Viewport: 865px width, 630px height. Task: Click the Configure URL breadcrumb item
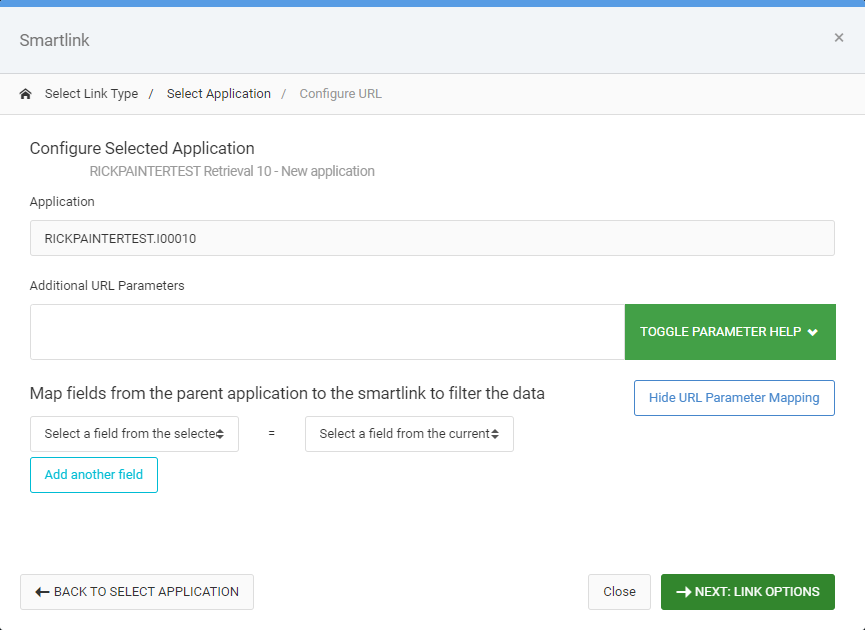coord(340,94)
